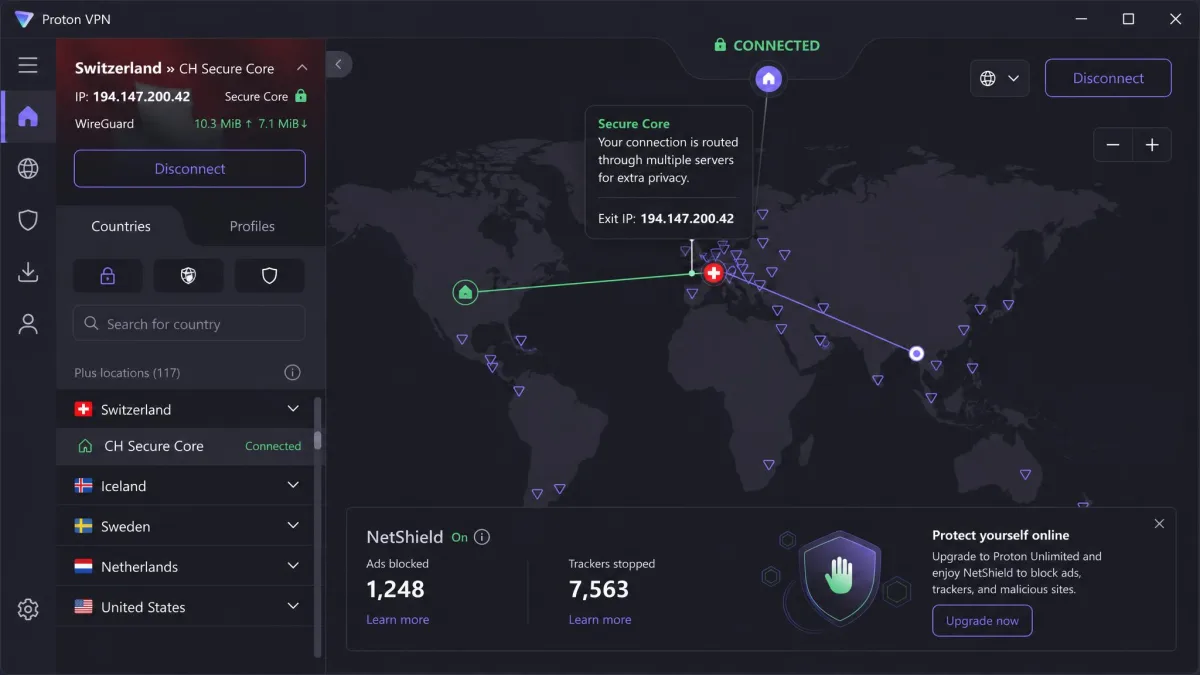
Task: Open the globe Countries sidebar icon
Action: [28, 169]
